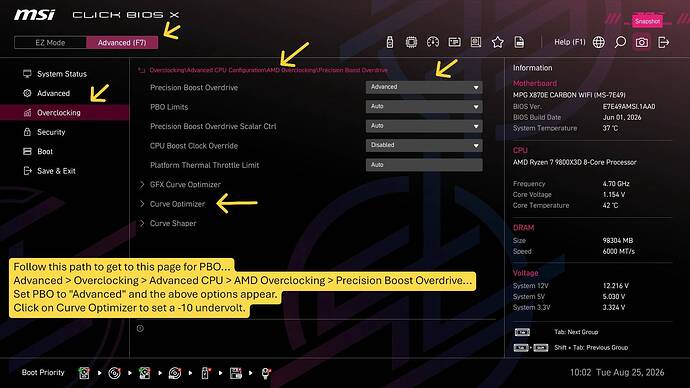
Task: Open the Precision Boost Overdrive dropdown
Action: tap(424, 87)
